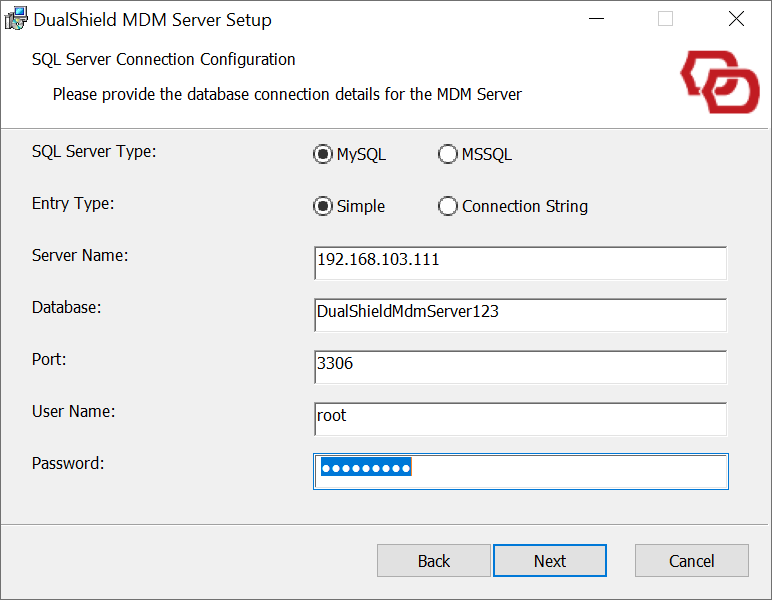
Task: Cancel the installation
Action: (691, 561)
